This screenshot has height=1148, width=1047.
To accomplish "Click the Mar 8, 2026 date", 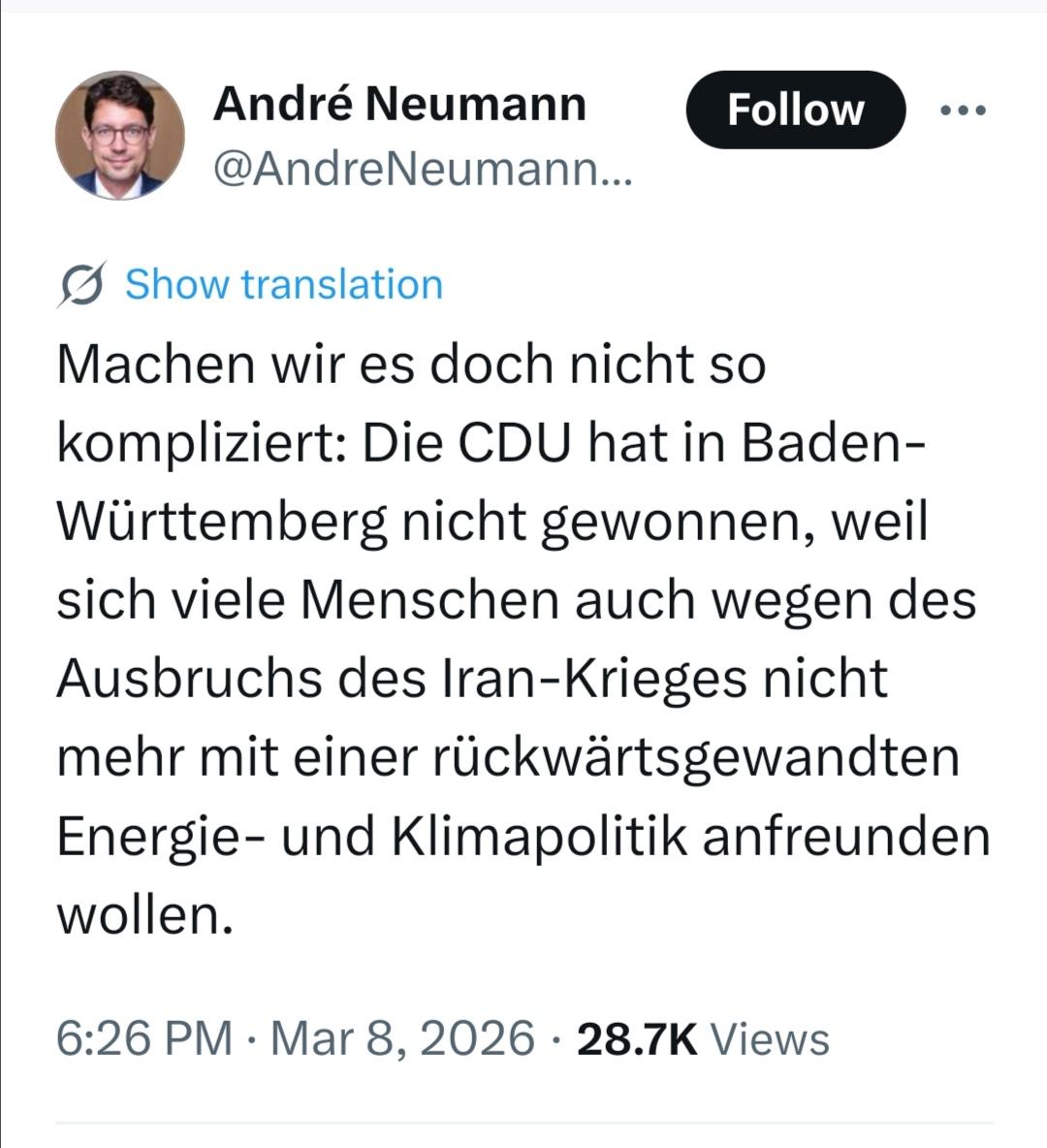I will coord(402,1038).
